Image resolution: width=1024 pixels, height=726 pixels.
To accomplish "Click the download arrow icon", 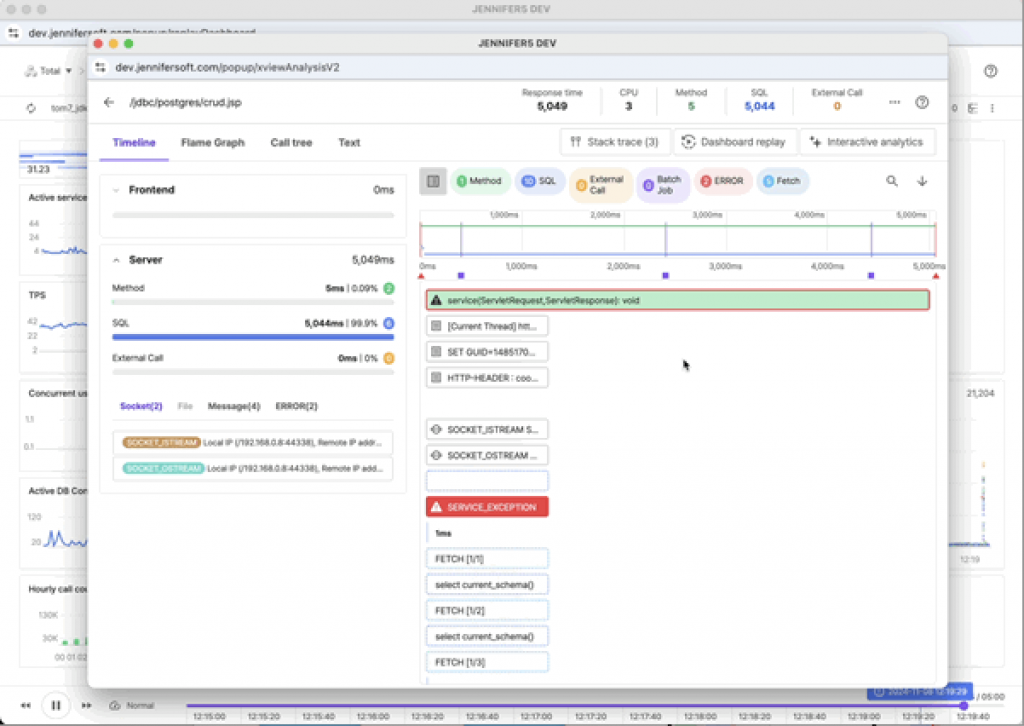I will coord(922,181).
